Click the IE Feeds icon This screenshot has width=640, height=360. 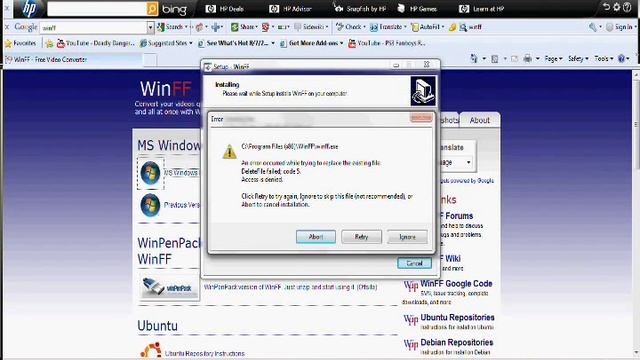click(x=495, y=59)
